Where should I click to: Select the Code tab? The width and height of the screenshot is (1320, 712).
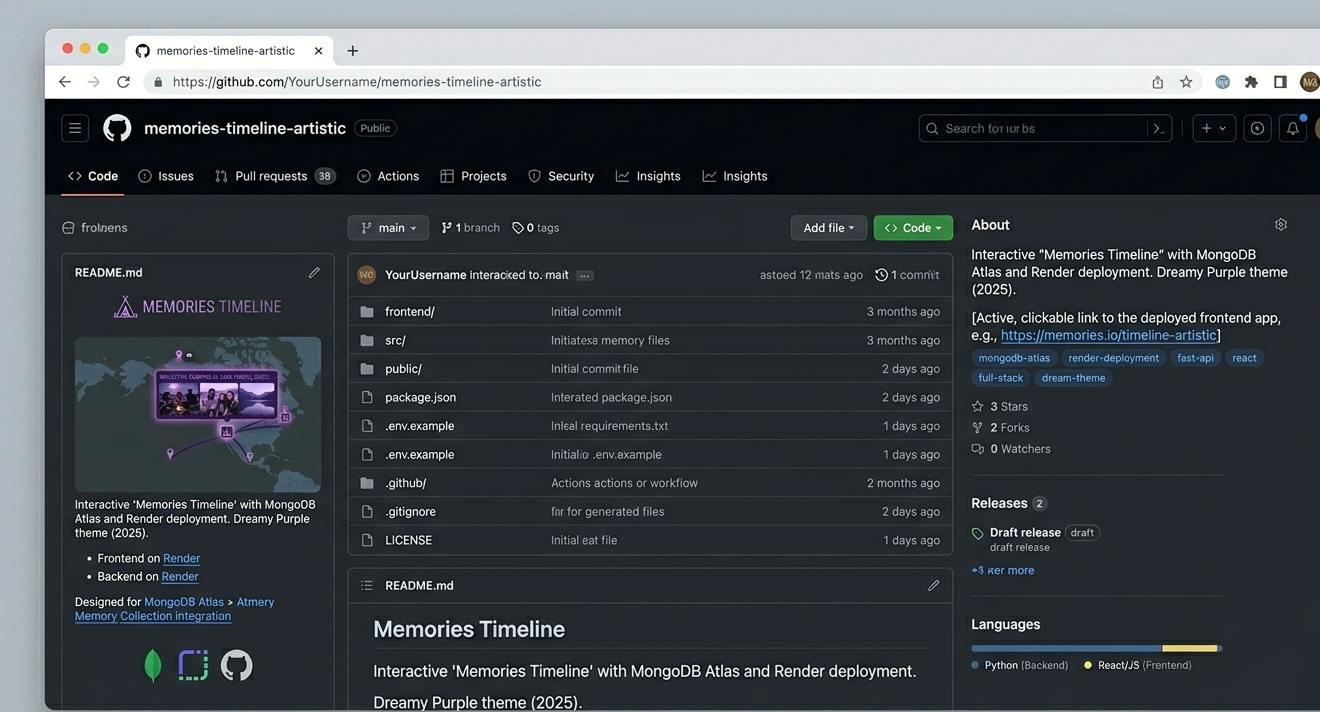93,176
